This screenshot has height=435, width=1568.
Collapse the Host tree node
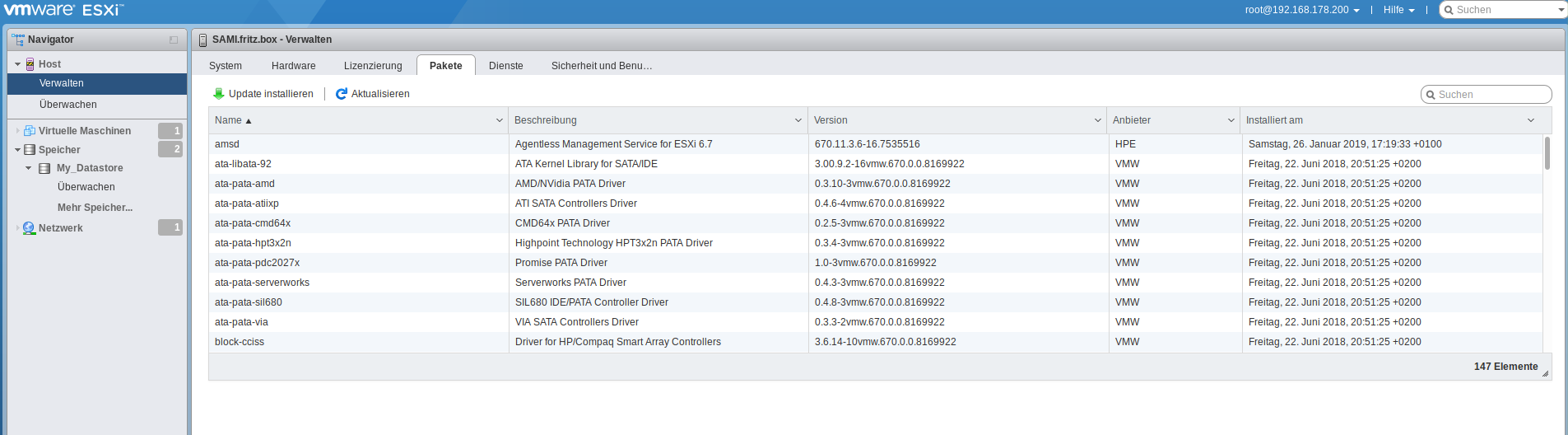click(17, 64)
